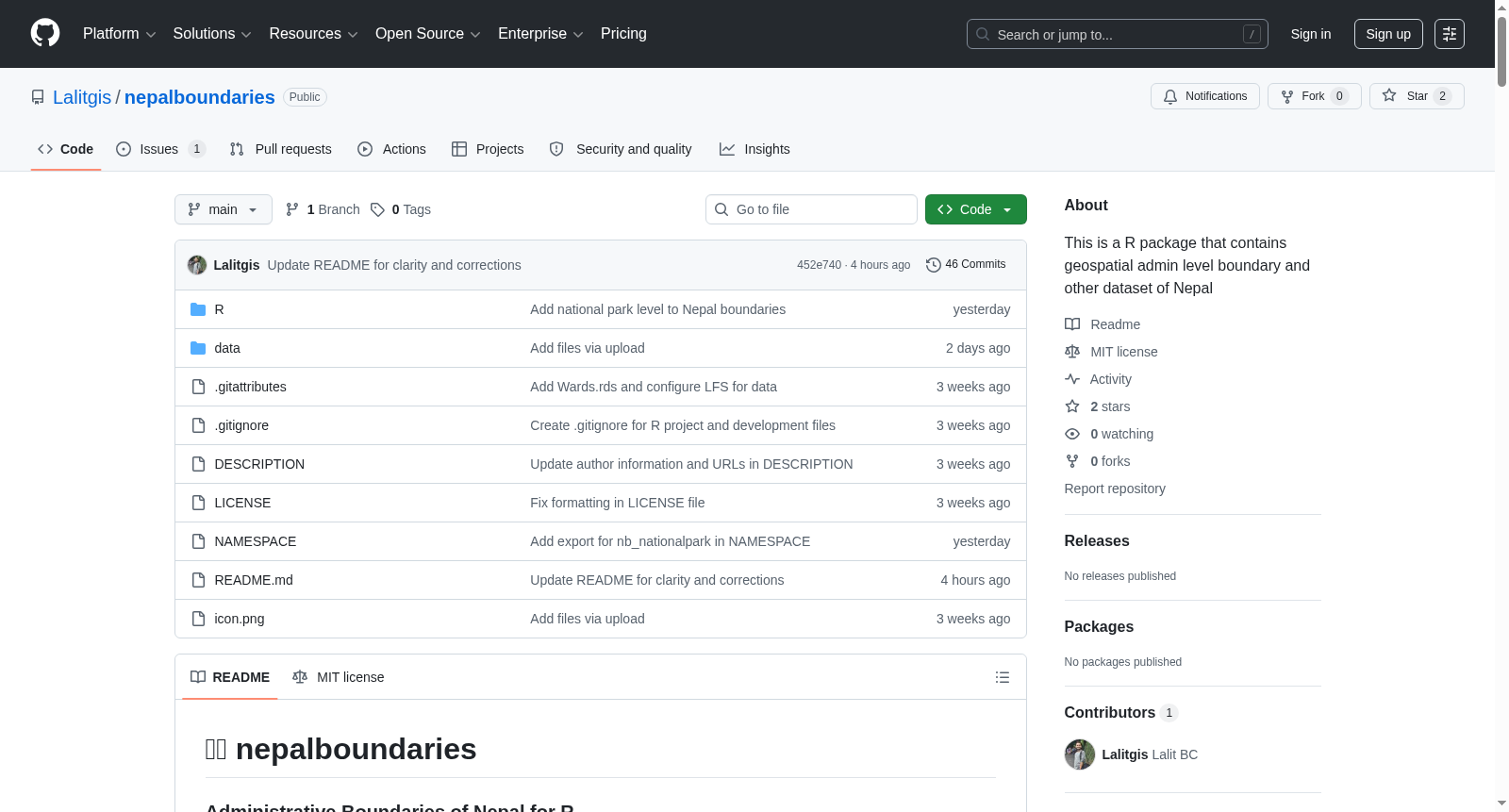Open the Pricing page

click(623, 34)
